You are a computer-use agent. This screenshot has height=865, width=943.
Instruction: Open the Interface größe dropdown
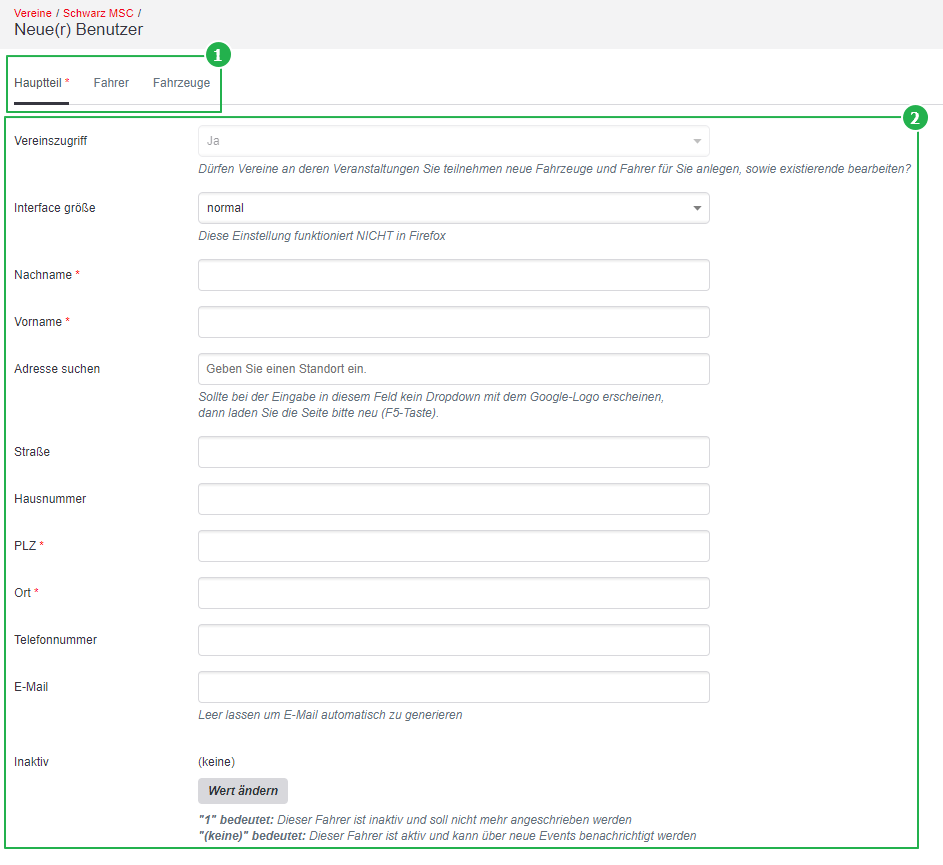453,208
